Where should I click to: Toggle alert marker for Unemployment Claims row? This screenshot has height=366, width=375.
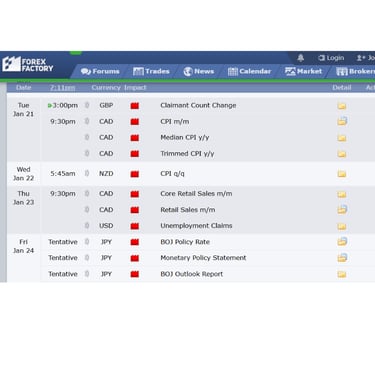[x=87, y=226]
